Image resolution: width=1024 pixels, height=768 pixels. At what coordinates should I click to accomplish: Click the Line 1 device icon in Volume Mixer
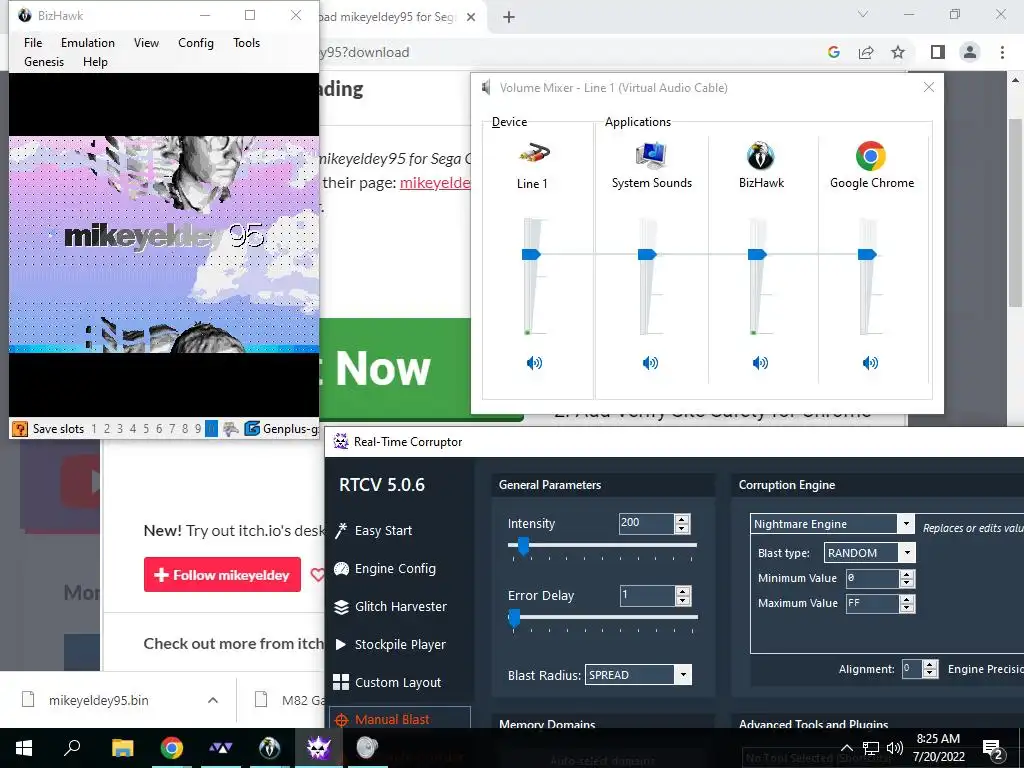click(x=534, y=154)
